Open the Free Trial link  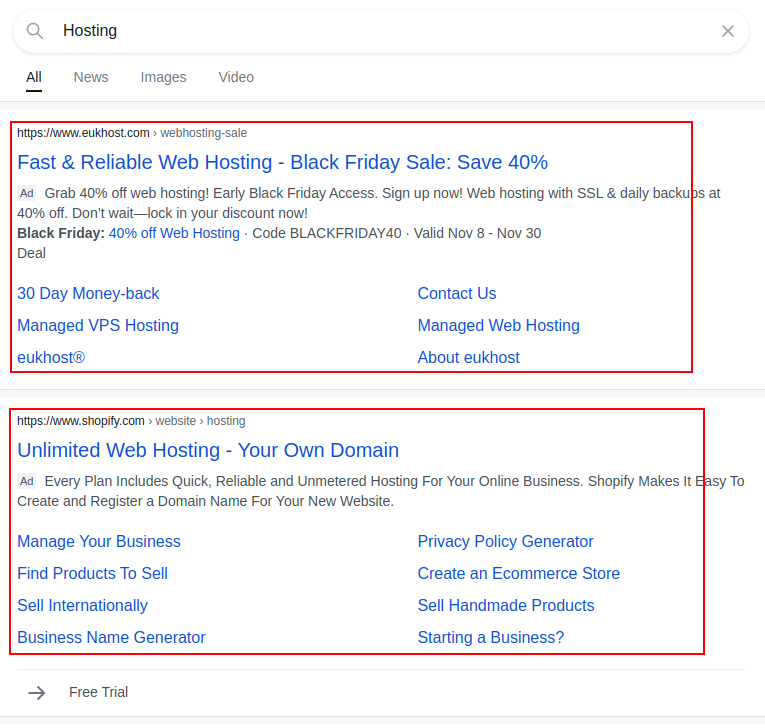(x=99, y=692)
